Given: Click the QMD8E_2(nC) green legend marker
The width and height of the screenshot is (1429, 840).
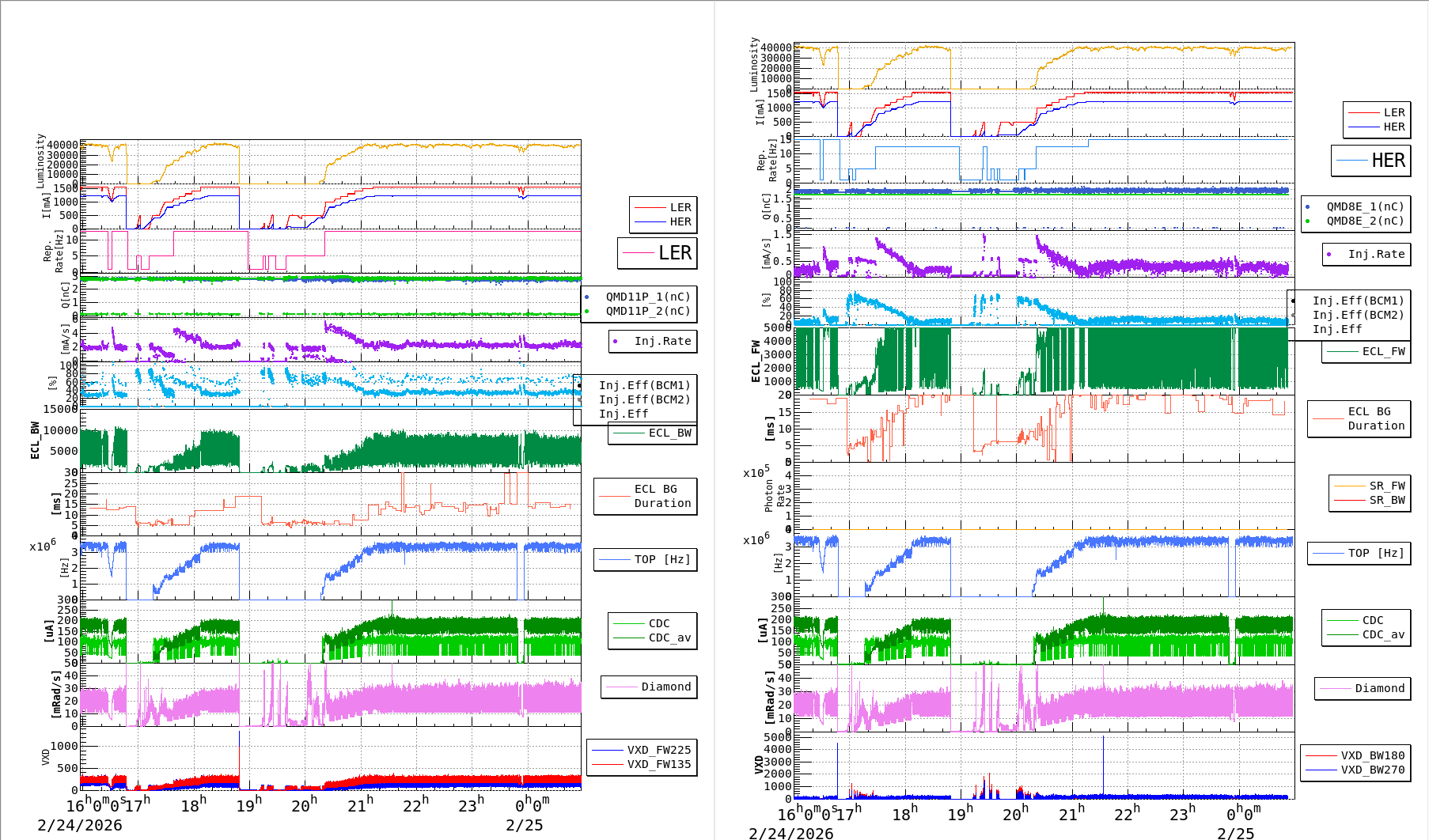Looking at the screenshot, I should (1307, 221).
